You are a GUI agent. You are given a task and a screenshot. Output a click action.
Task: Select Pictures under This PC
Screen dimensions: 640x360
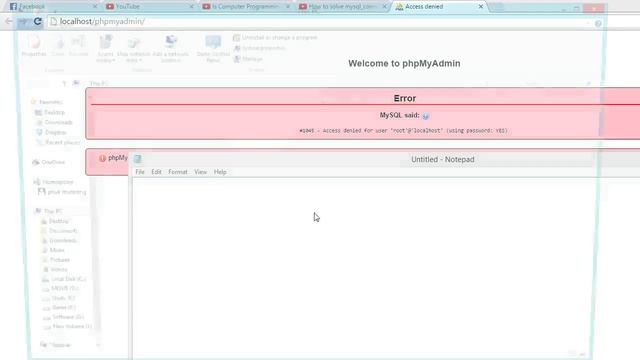point(56,260)
